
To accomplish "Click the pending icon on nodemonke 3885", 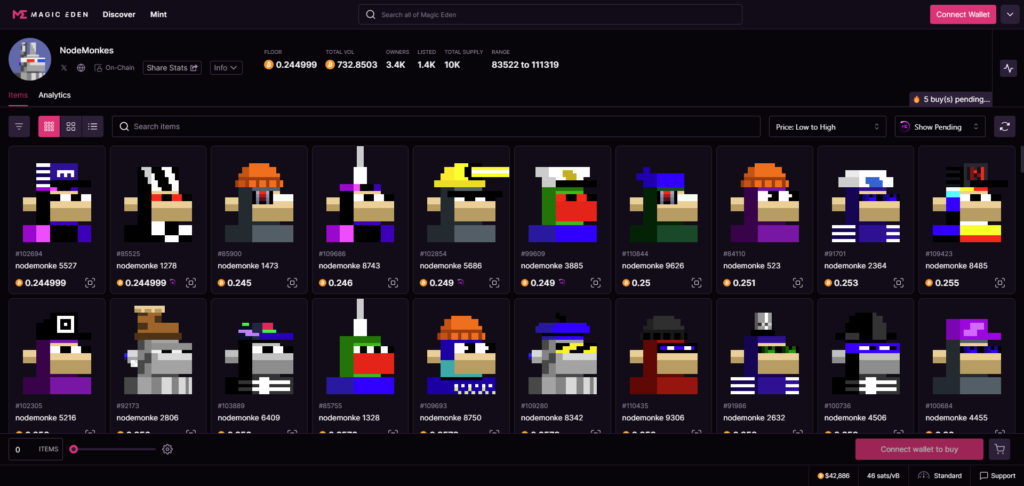I will click(561, 282).
